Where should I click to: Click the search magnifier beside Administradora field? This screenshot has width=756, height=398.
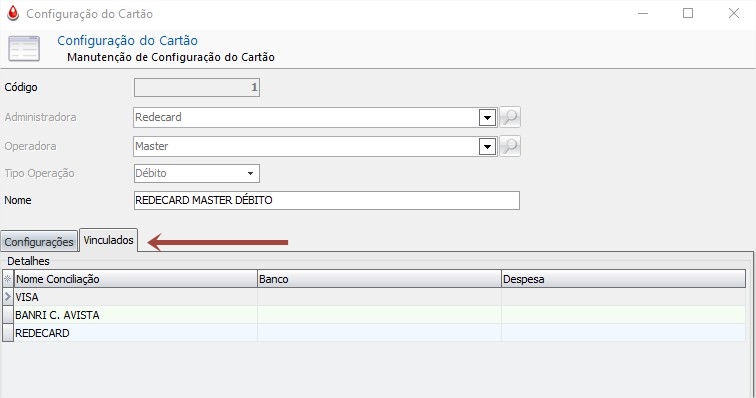pyautogui.click(x=510, y=117)
